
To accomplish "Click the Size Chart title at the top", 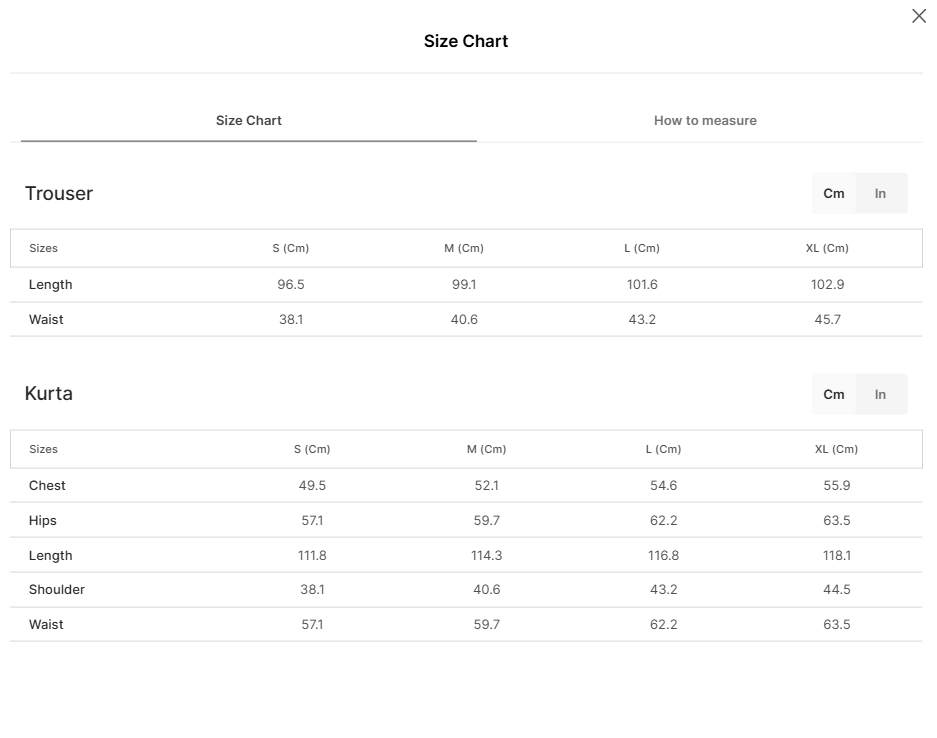I will [466, 41].
